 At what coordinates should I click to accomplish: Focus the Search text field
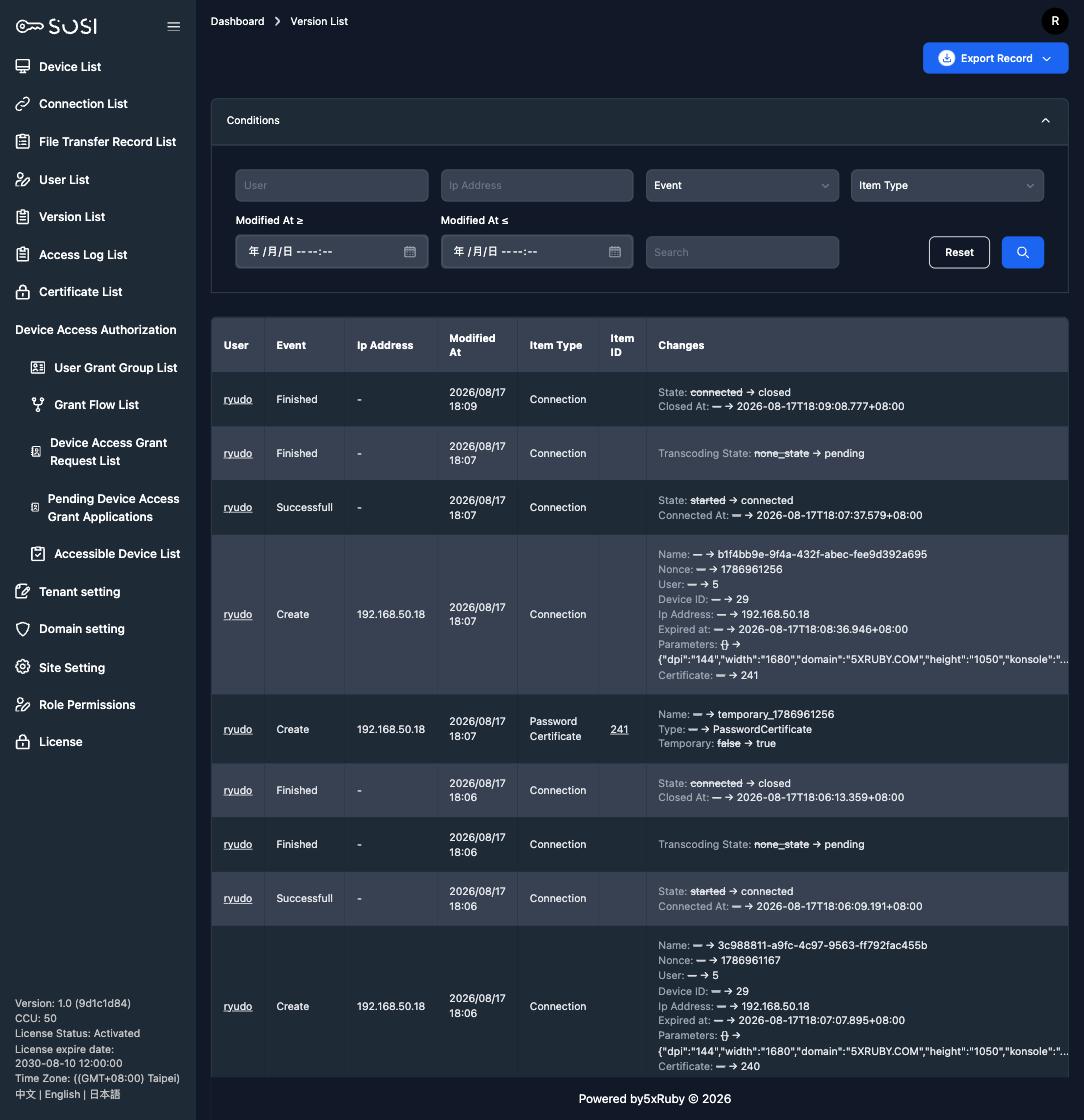(x=742, y=252)
